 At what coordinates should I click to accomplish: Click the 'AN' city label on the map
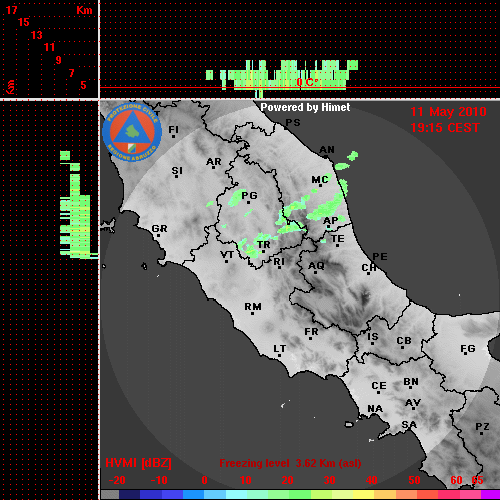(327, 150)
